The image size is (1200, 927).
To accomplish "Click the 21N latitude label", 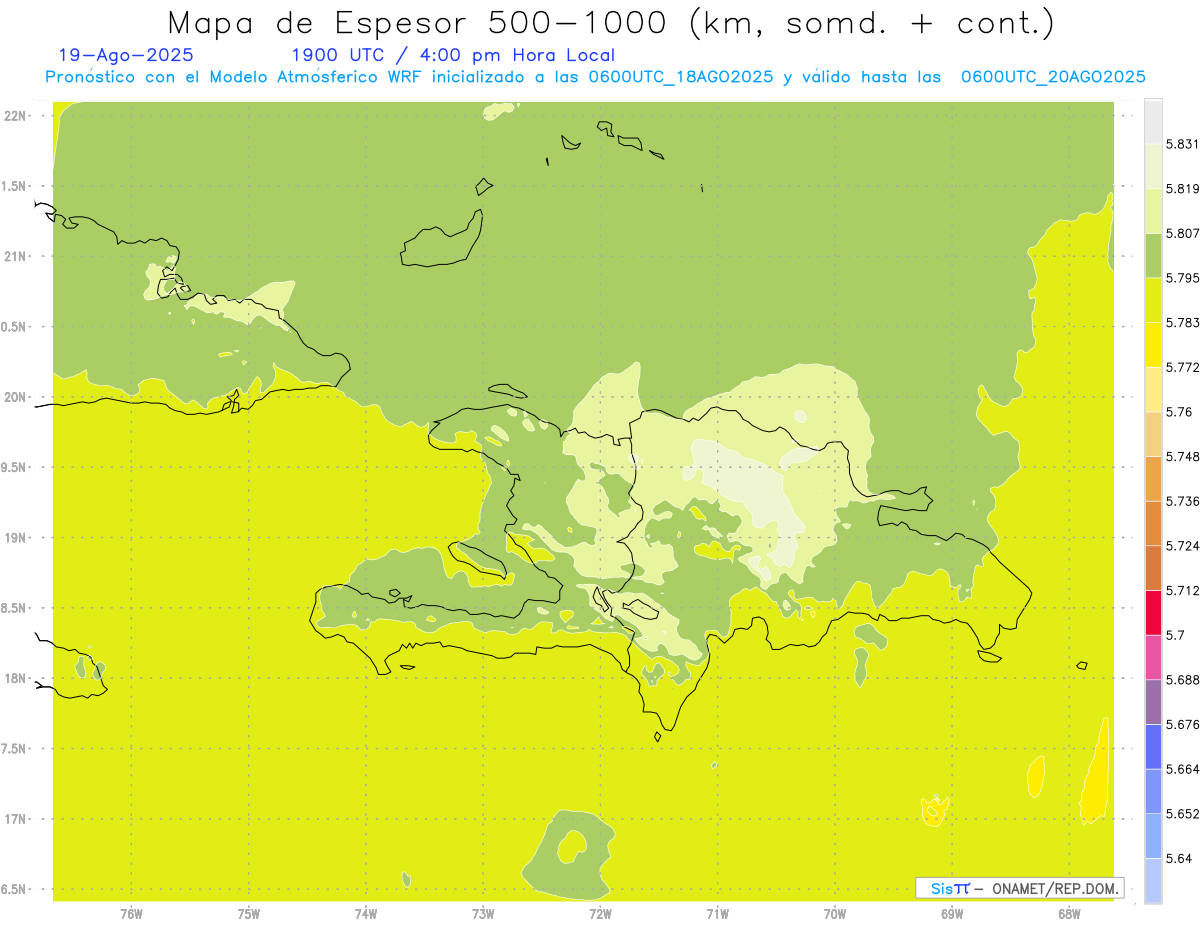I will coord(16,257).
